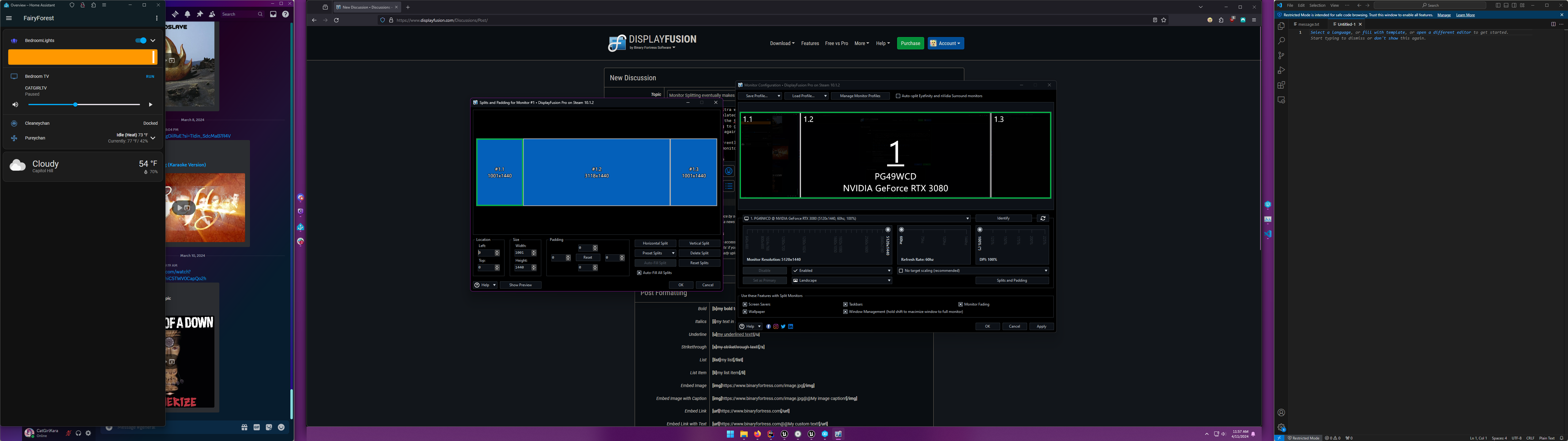Click the Home Assistant hamburger menu
The height and width of the screenshot is (441, 1568).
point(9,18)
